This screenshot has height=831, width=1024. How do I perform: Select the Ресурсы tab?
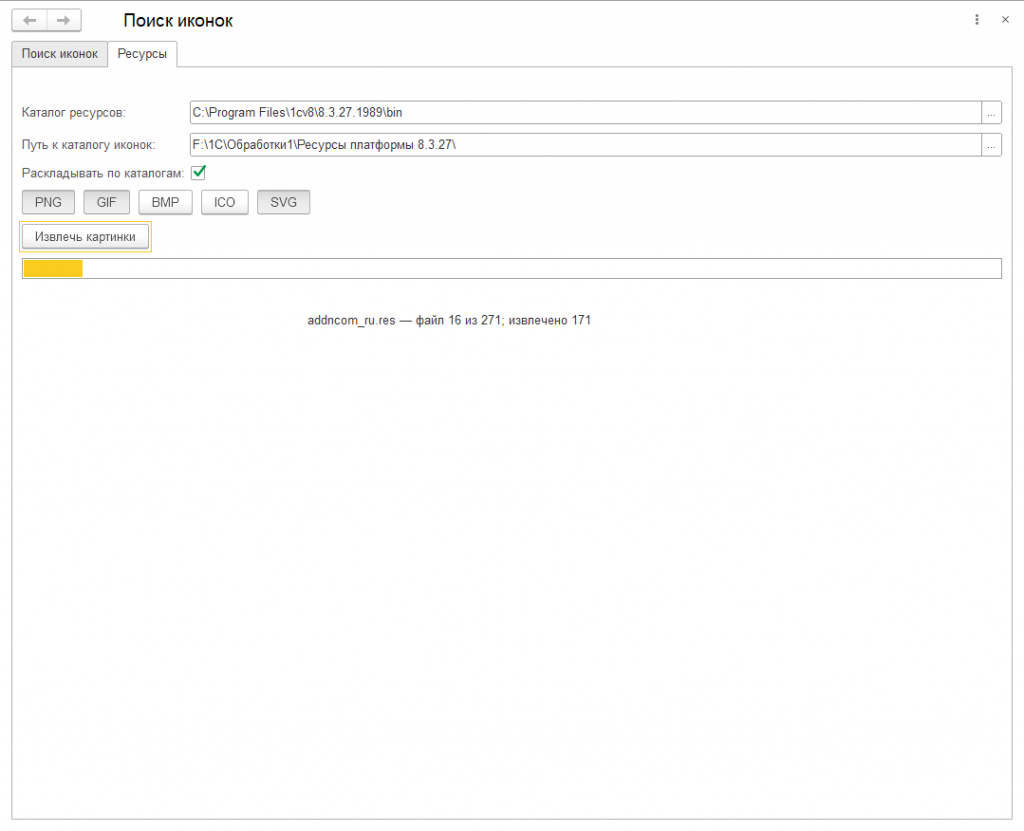[142, 54]
